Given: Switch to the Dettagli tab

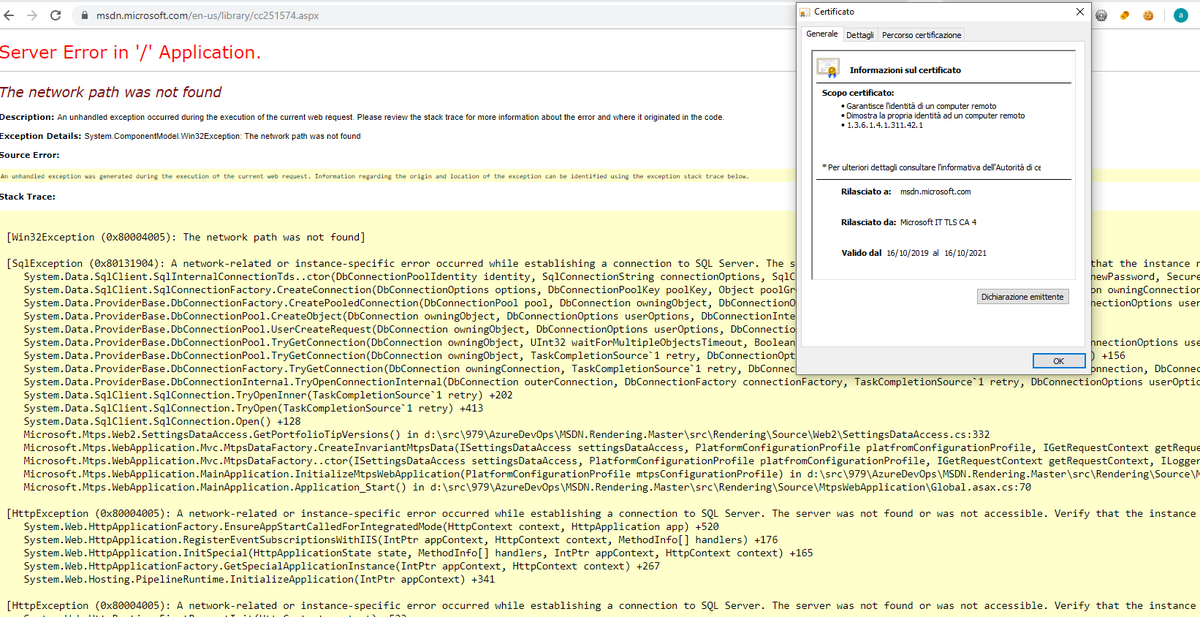Looking at the screenshot, I should [x=859, y=35].
